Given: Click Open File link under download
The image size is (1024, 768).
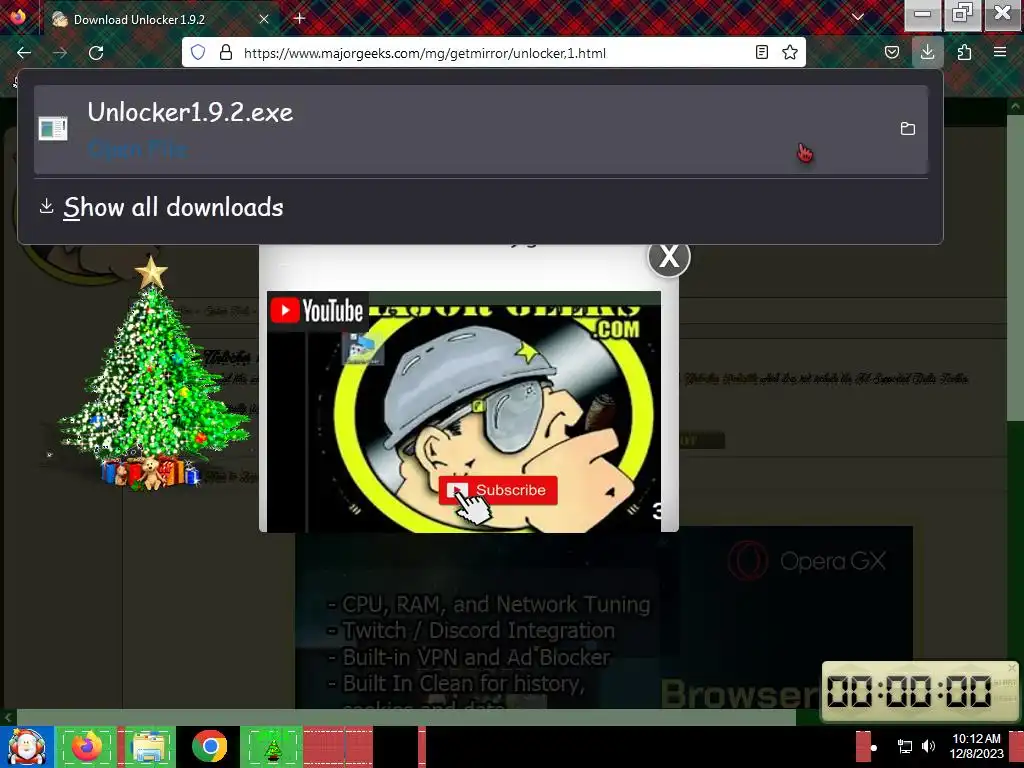Looking at the screenshot, I should (x=138, y=150).
